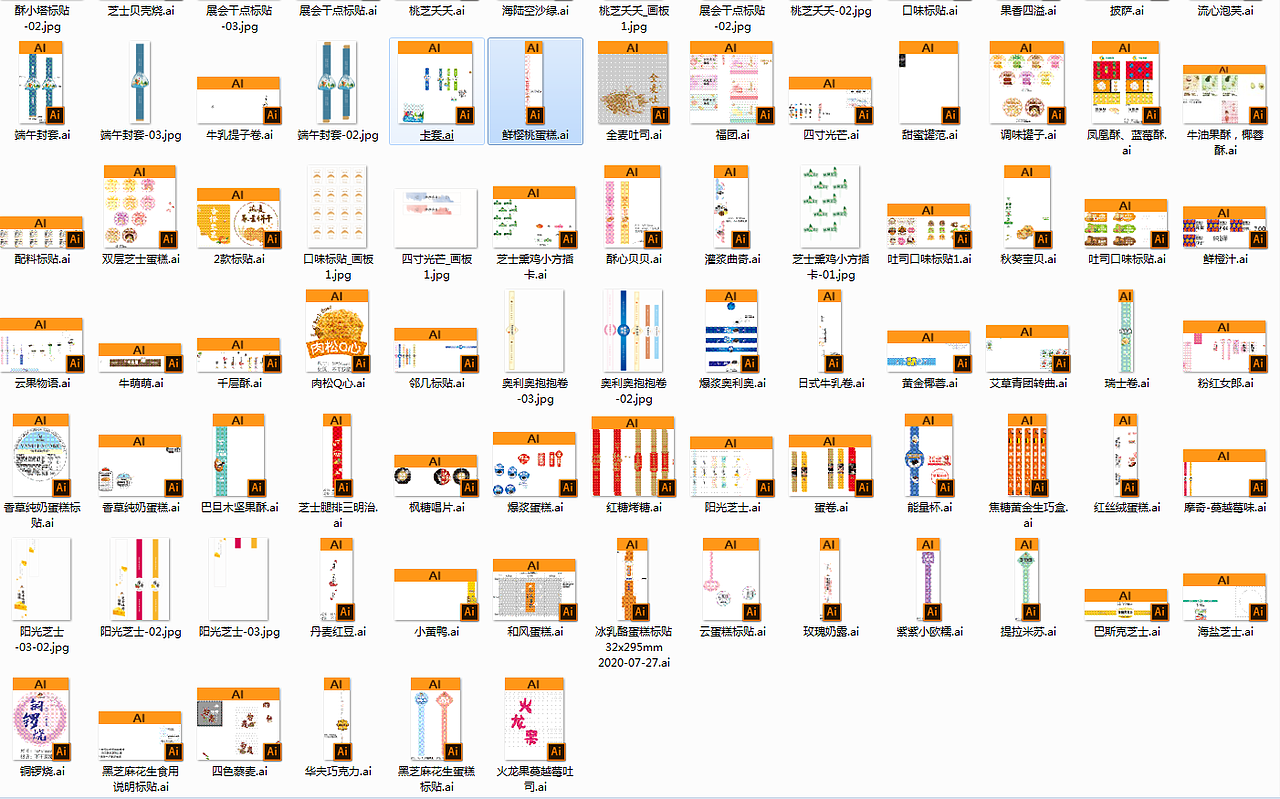The height and width of the screenshot is (799, 1280).
Task: Click the file name 枫糖唱片.ai
Action: click(436, 507)
